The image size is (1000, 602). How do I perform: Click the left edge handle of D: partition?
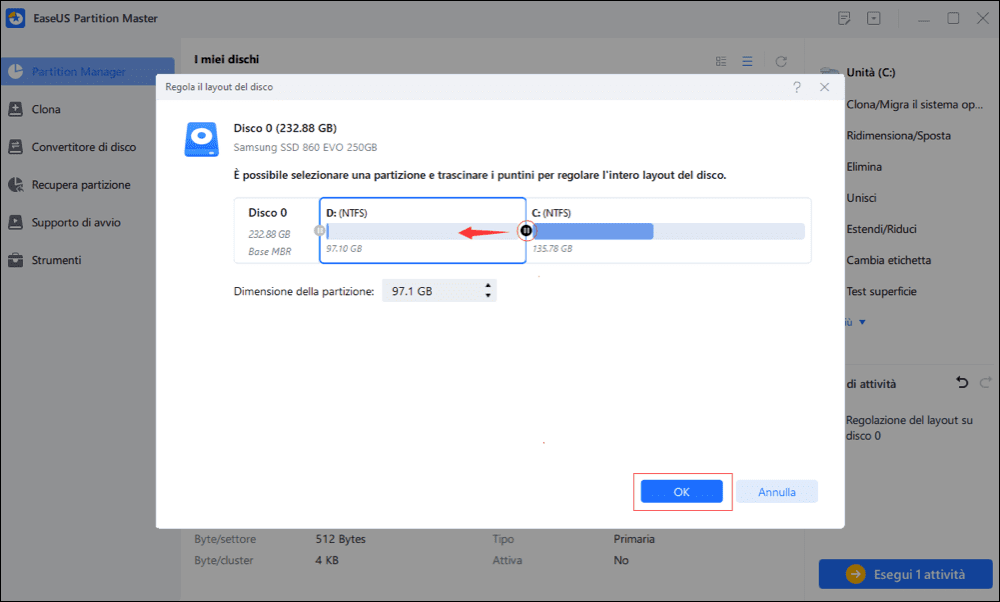coord(320,230)
